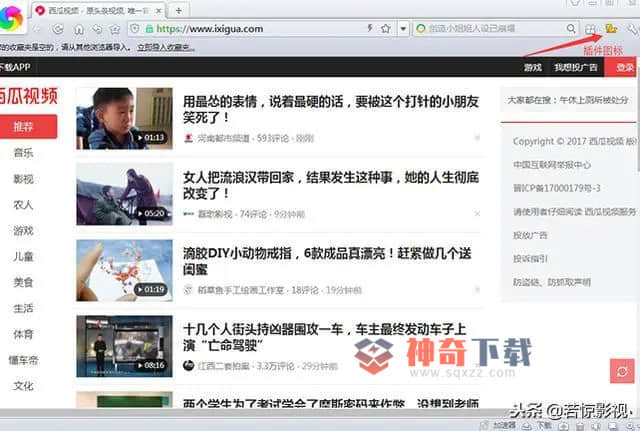Click the search engine logo icon
The width and height of the screenshot is (640, 431).
(420, 29)
